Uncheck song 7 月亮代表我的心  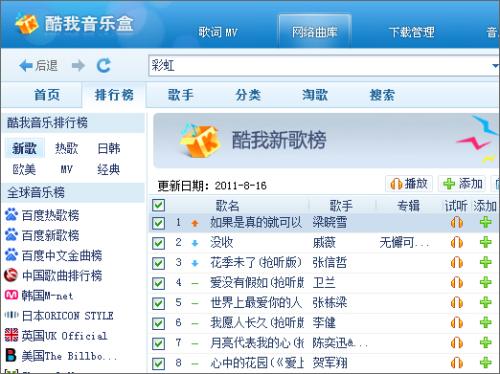point(158,343)
